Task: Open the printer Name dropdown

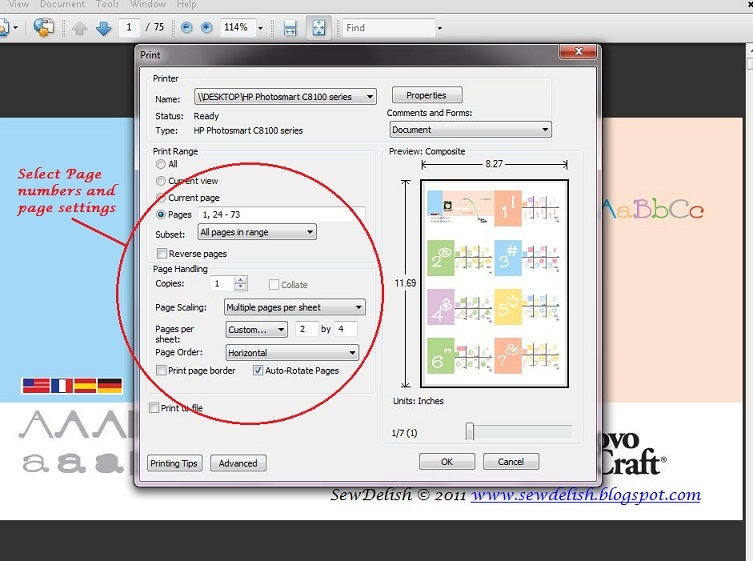Action: 285,97
